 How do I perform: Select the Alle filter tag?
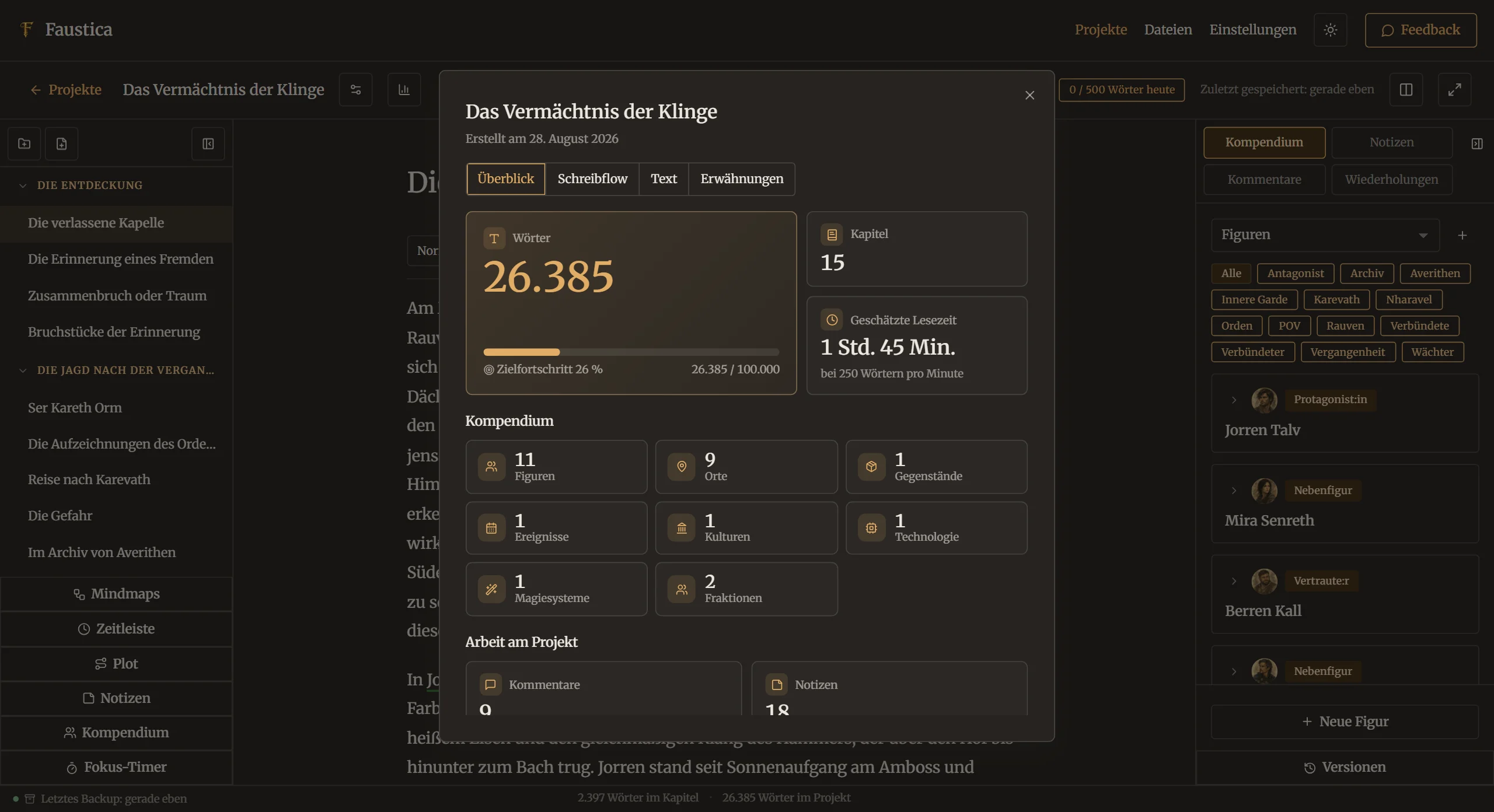tap(1231, 273)
